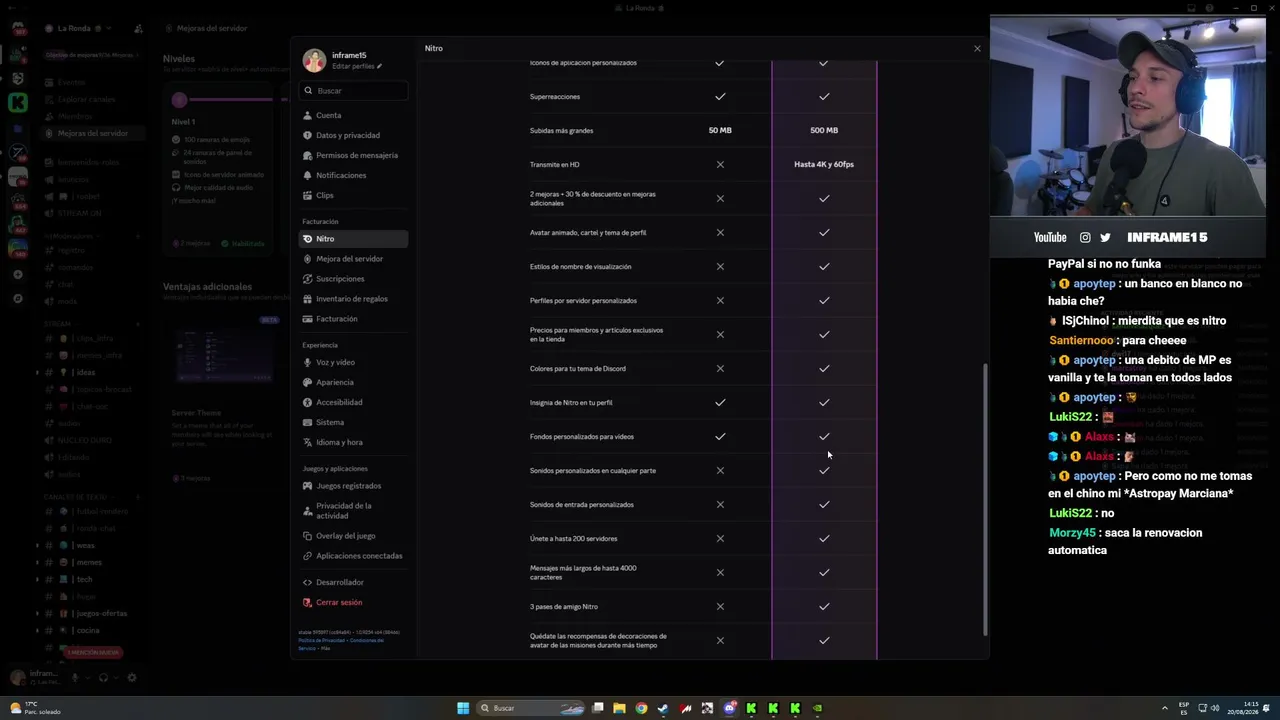Open Permisos de mensajería settings icon
Image resolution: width=1280 pixels, height=720 pixels.
point(308,155)
